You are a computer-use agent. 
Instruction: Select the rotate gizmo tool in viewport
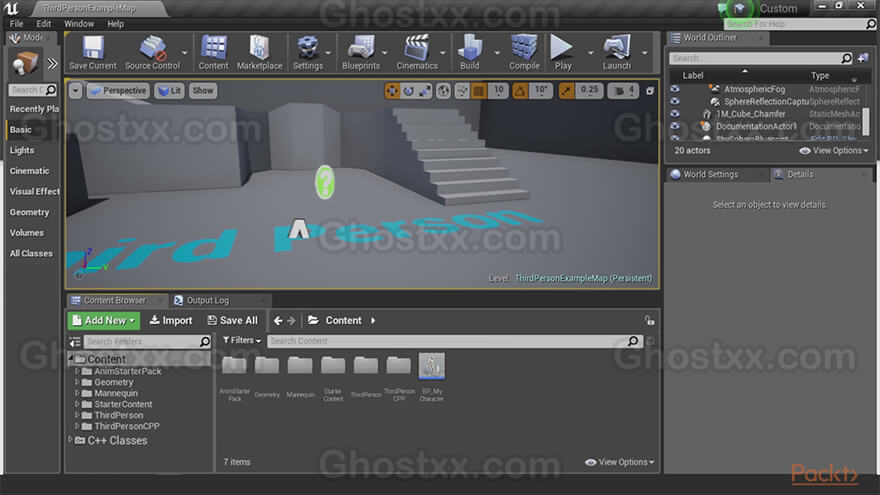click(x=409, y=90)
